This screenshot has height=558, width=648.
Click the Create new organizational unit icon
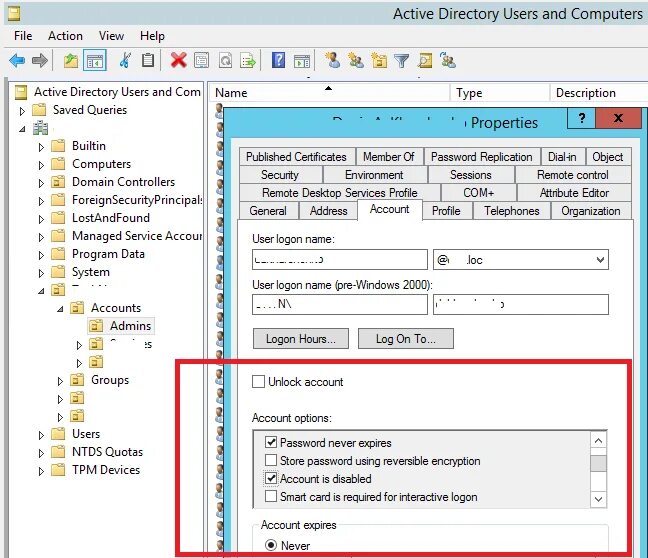379,60
